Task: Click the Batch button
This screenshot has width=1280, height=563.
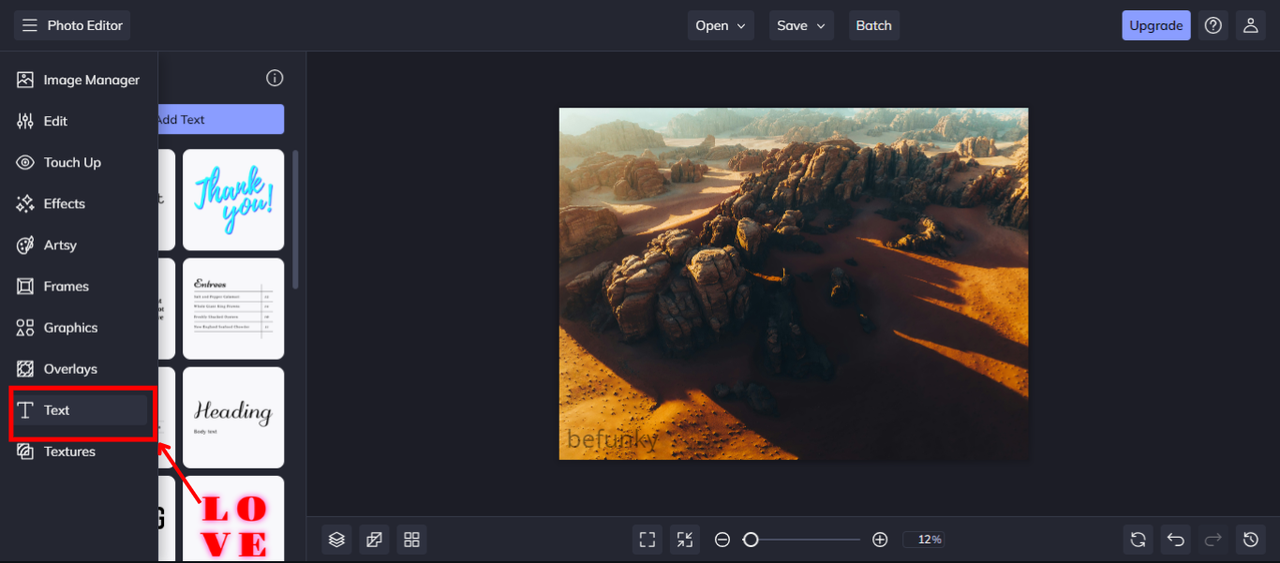Action: point(874,26)
